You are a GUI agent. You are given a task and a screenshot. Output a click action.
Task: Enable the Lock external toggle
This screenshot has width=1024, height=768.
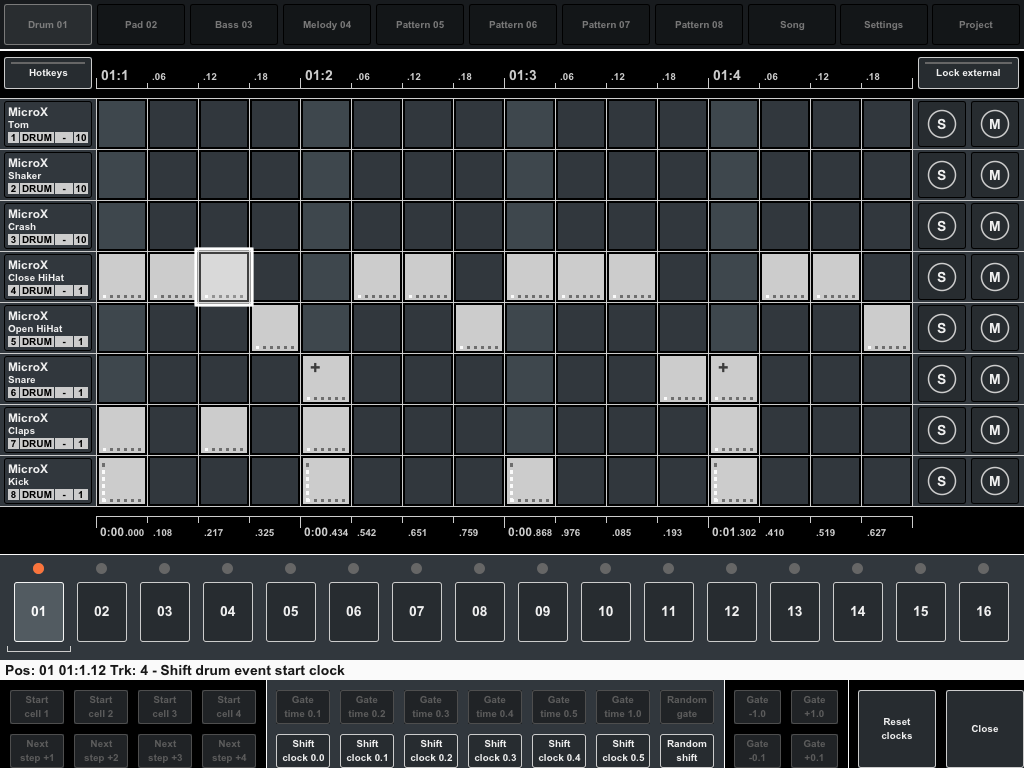tap(967, 72)
